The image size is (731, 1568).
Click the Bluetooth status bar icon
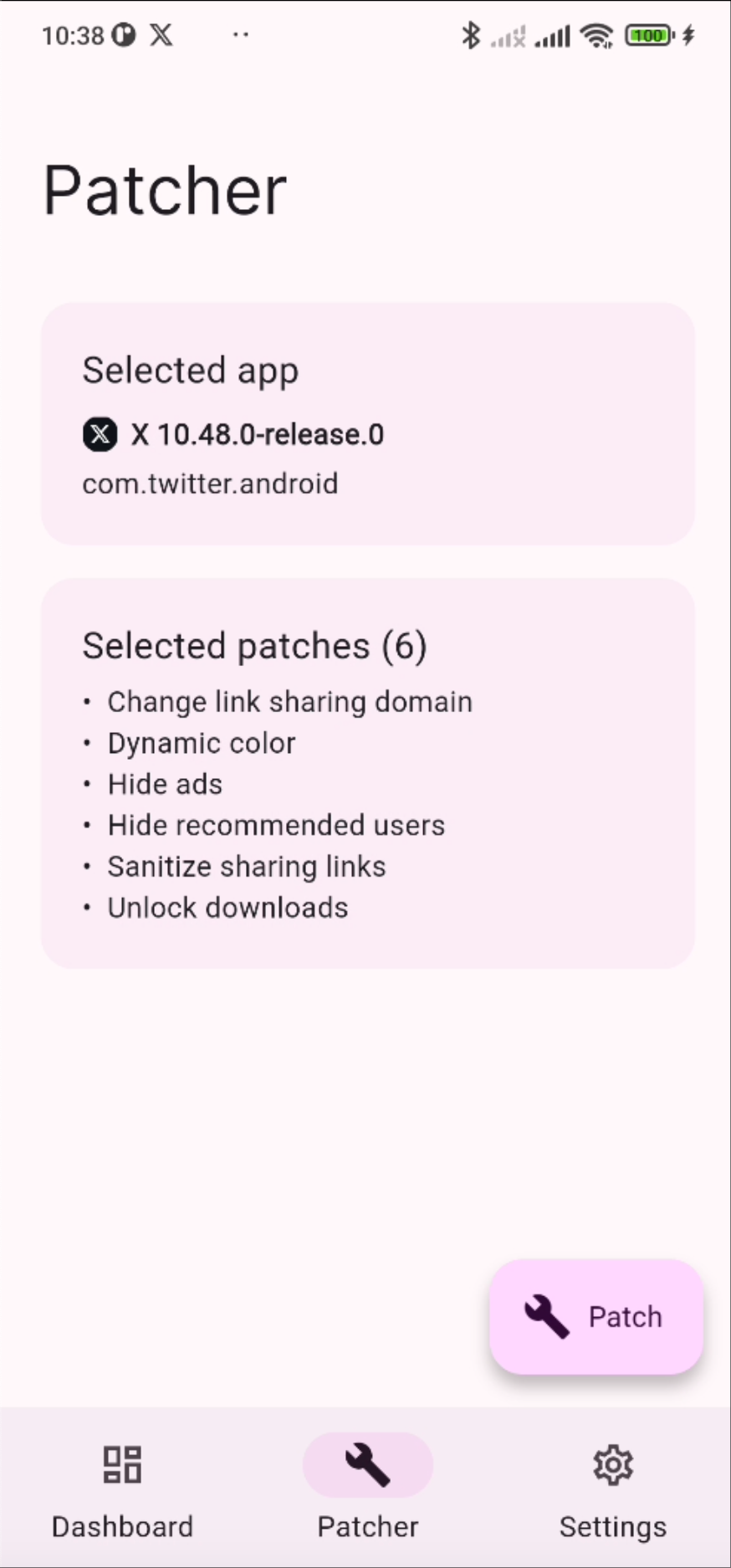[471, 35]
